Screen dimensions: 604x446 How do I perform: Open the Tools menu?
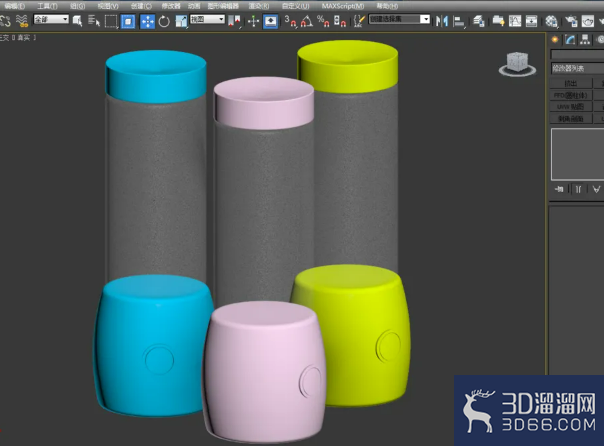(47, 6)
